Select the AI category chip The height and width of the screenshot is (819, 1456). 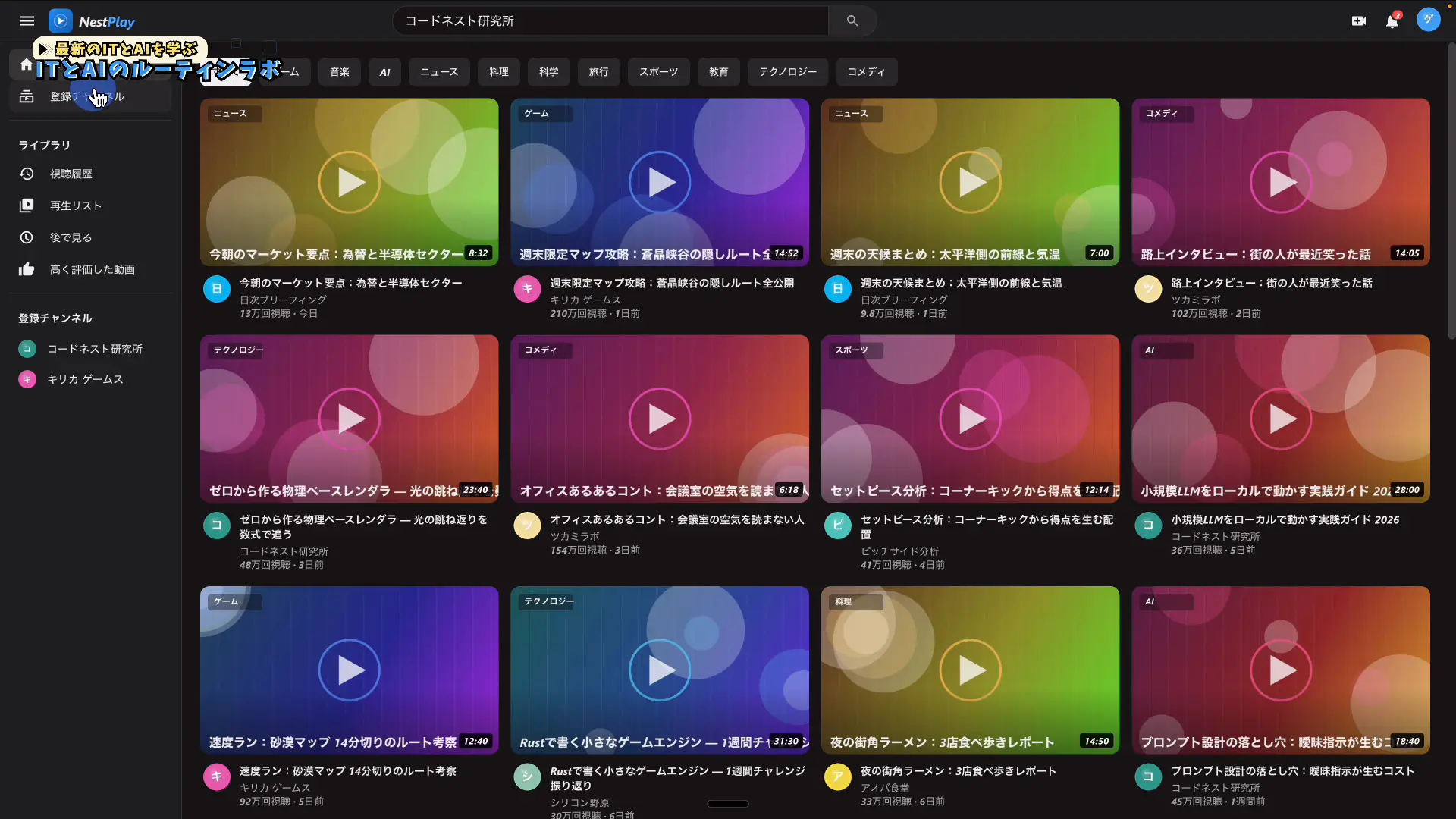pyautogui.click(x=384, y=72)
